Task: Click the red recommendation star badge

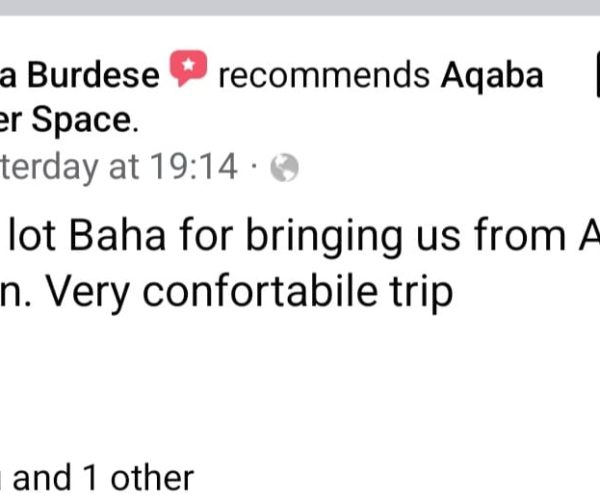Action: point(187,71)
